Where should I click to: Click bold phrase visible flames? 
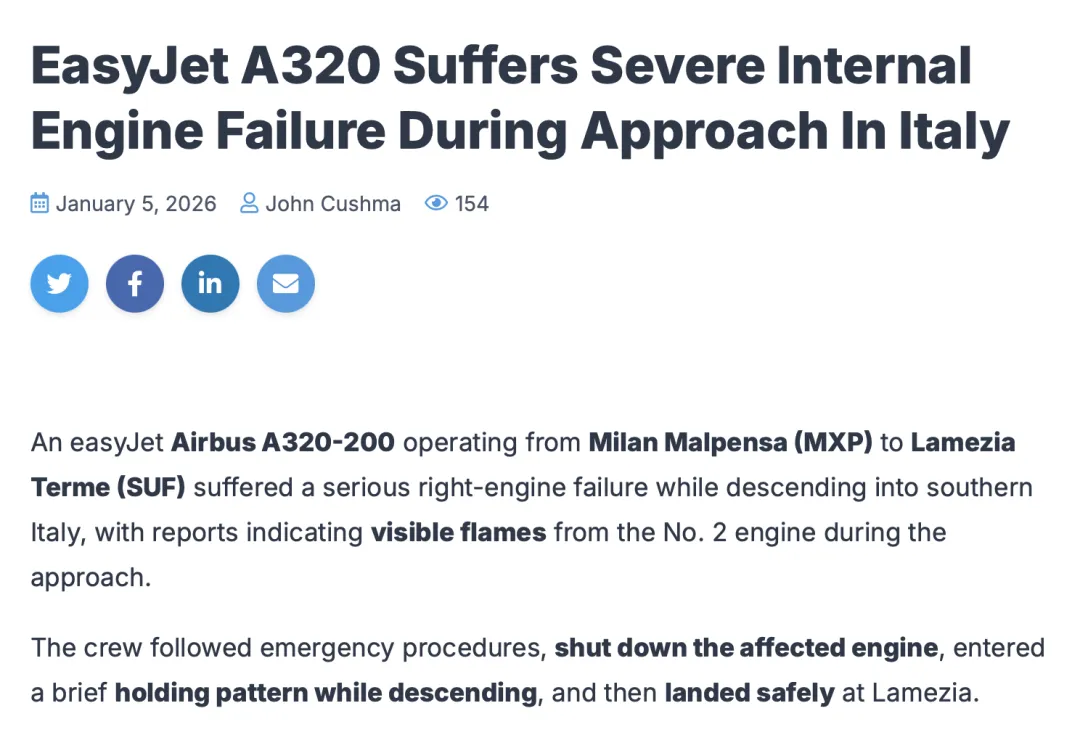(x=458, y=532)
